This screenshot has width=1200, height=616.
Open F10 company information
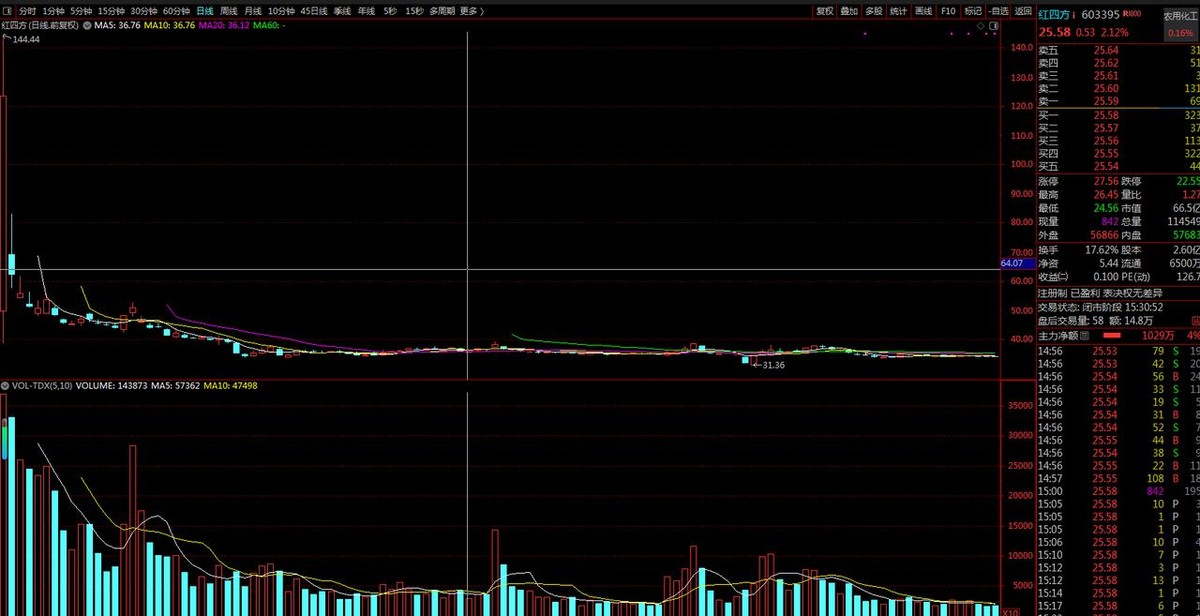(x=948, y=11)
